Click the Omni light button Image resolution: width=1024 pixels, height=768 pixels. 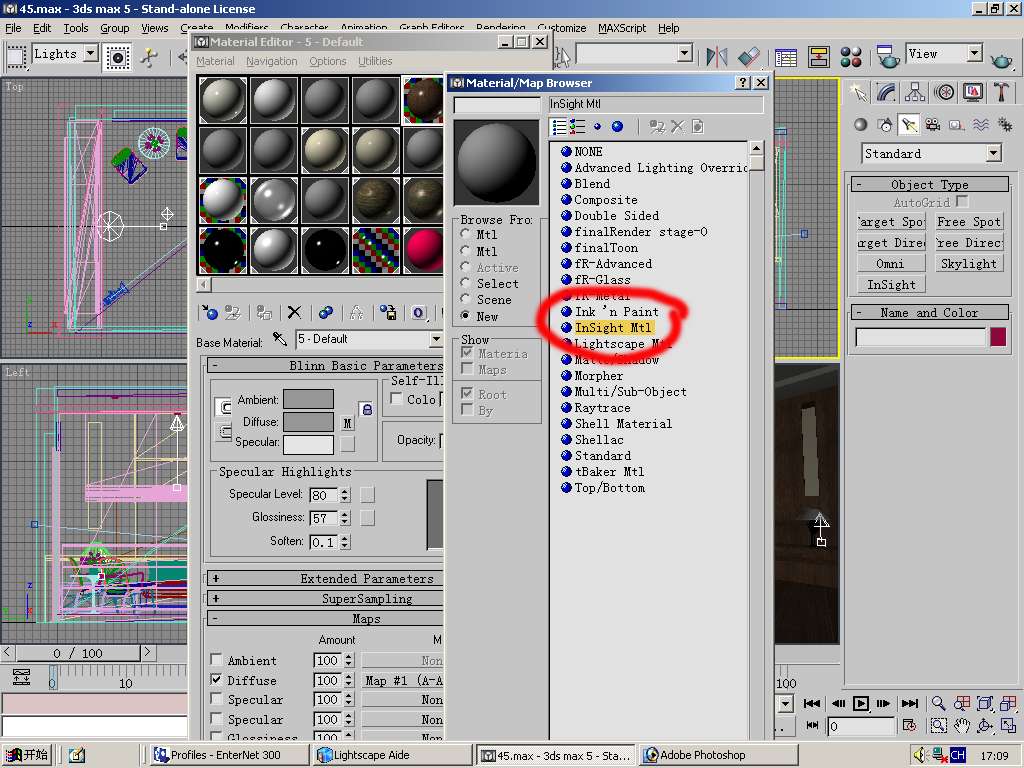coord(891,263)
